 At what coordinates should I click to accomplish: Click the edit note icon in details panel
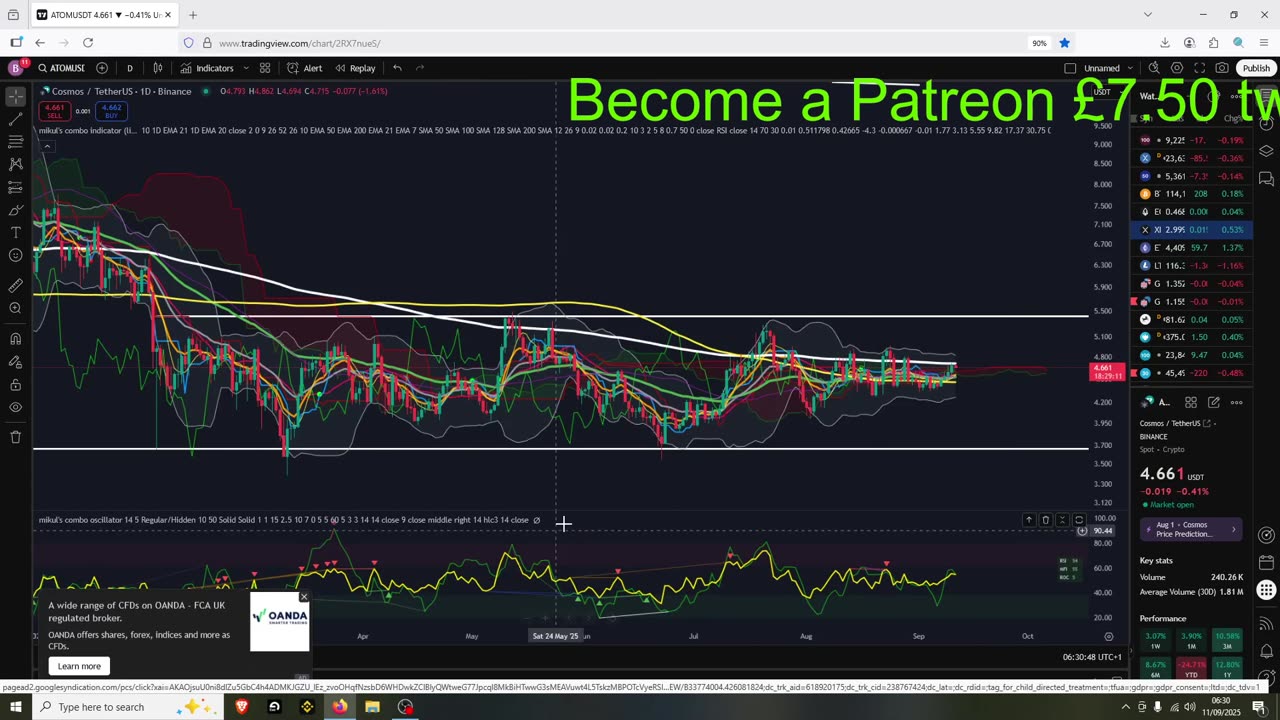point(1213,402)
